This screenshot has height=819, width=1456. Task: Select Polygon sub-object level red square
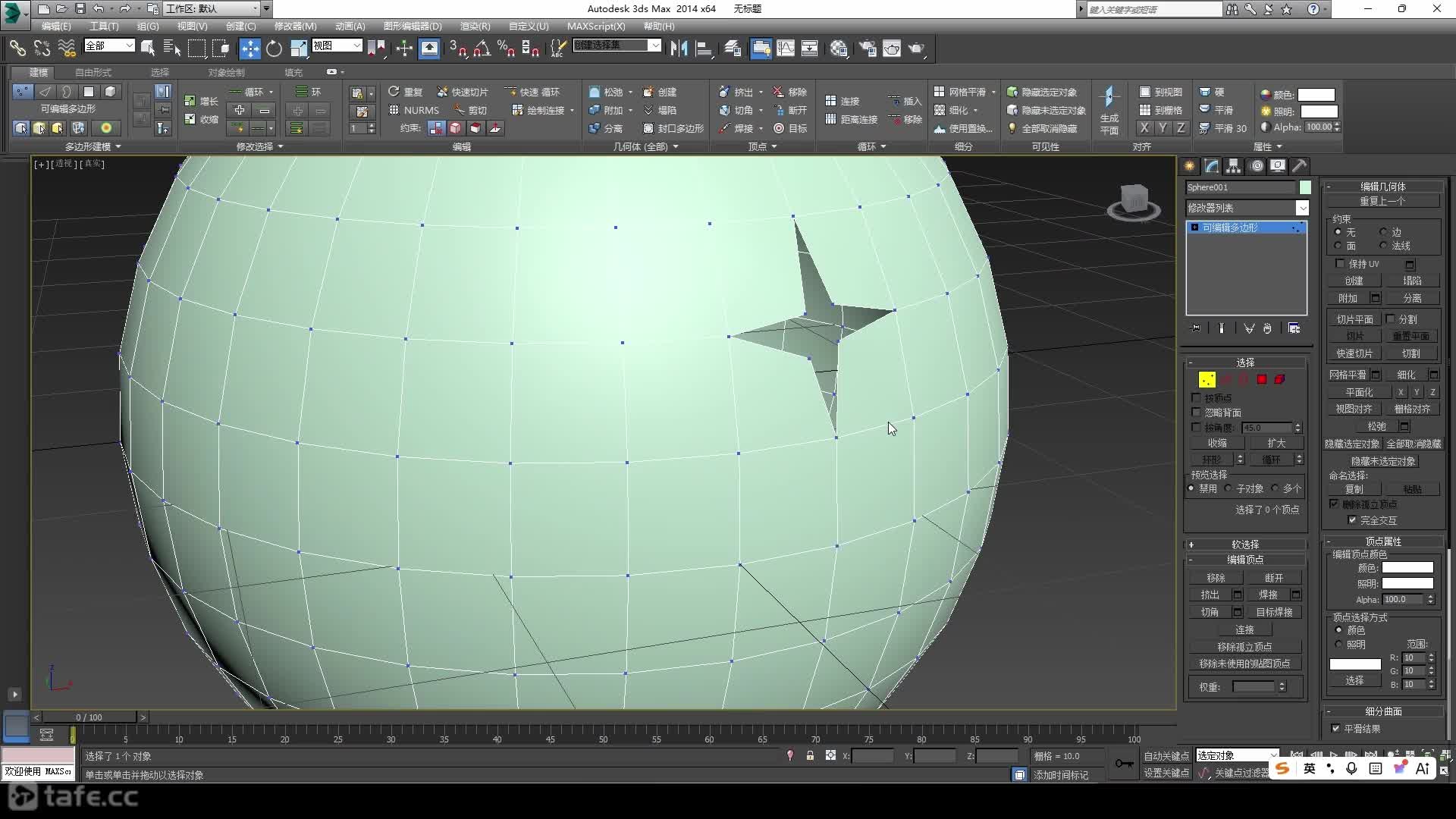tap(1262, 379)
